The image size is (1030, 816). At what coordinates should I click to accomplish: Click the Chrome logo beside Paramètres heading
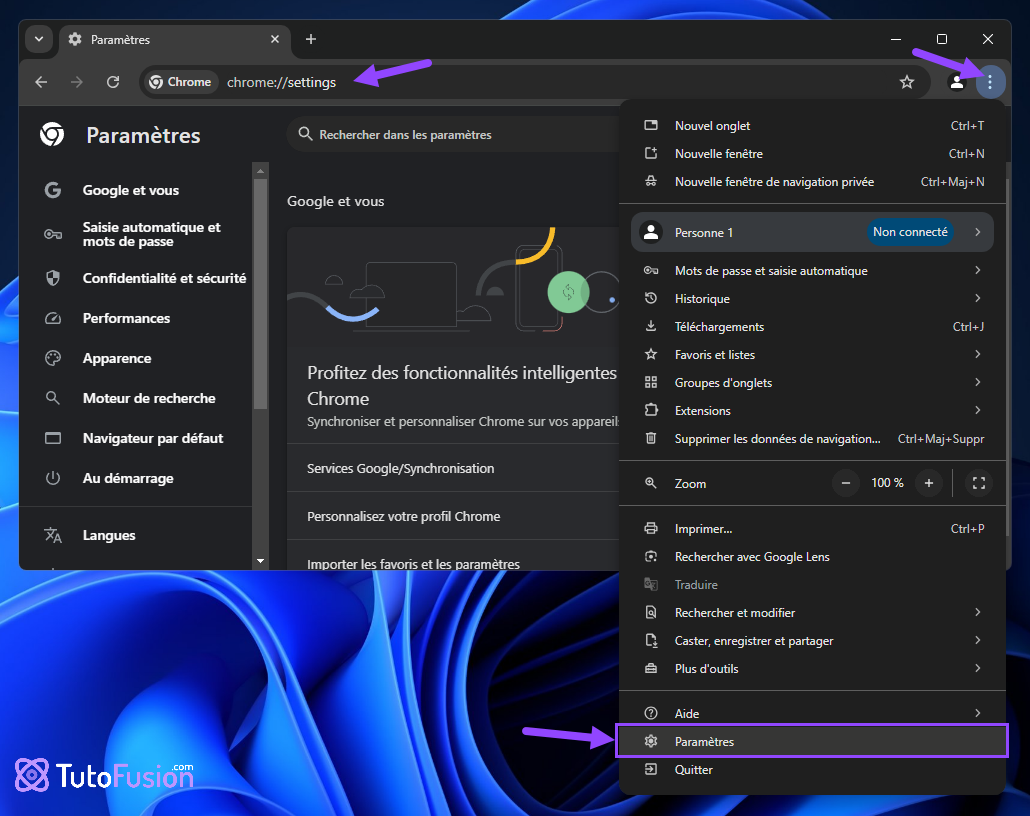(52, 135)
